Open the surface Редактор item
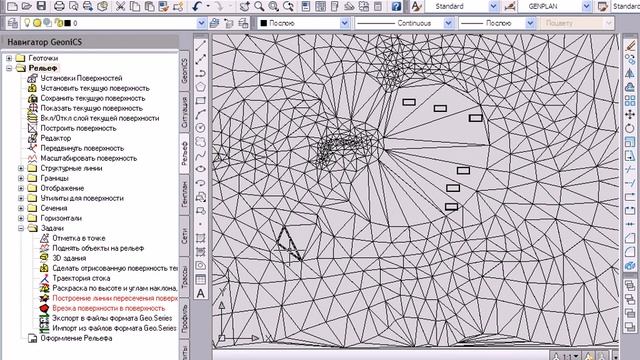Image resolution: width=640 pixels, height=360 pixels. coord(56,138)
